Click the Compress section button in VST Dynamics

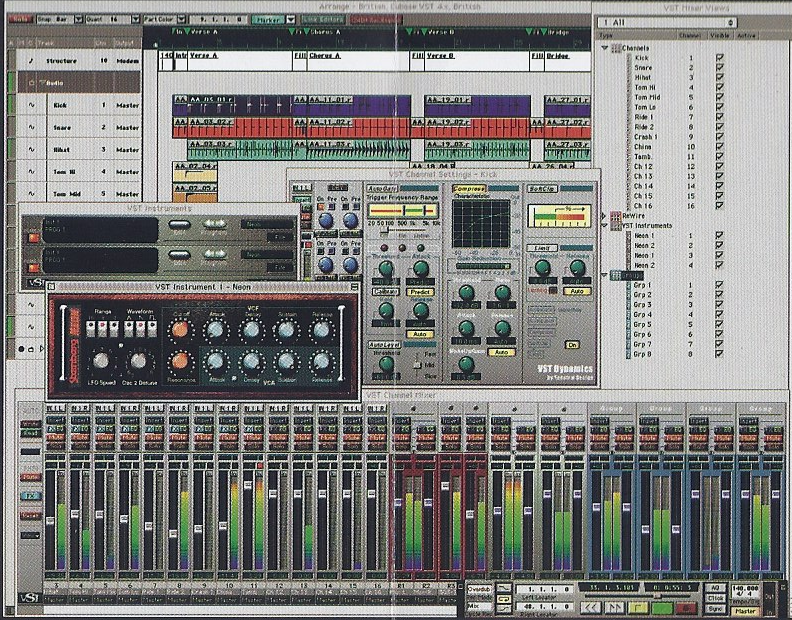[469, 188]
